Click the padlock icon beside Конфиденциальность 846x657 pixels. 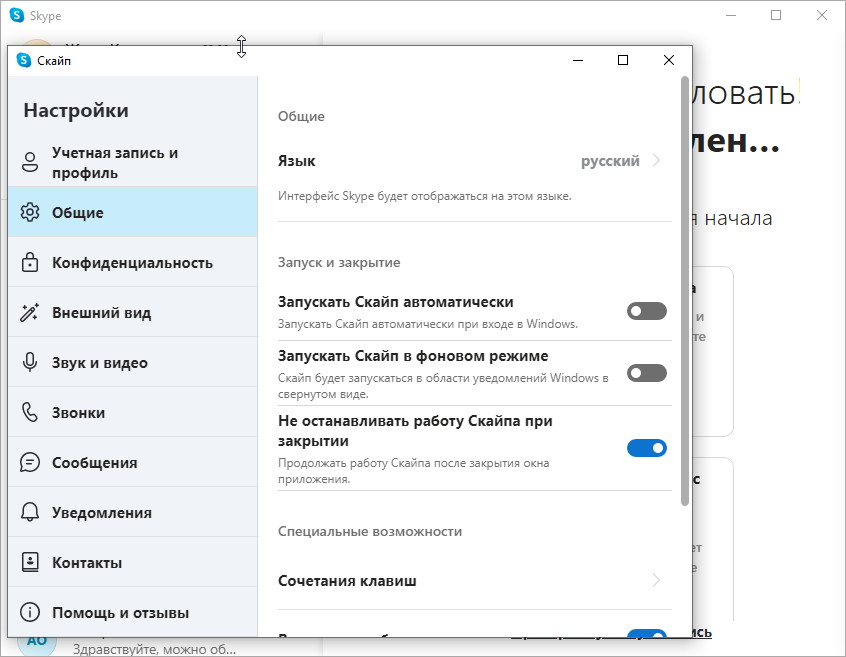[x=30, y=262]
